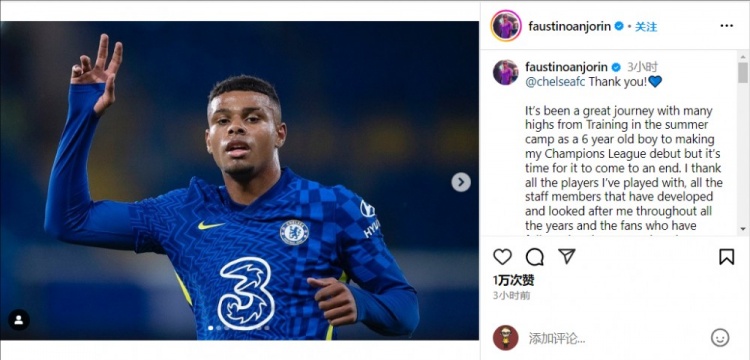Click the caption scrollbar thumb

tap(742, 73)
